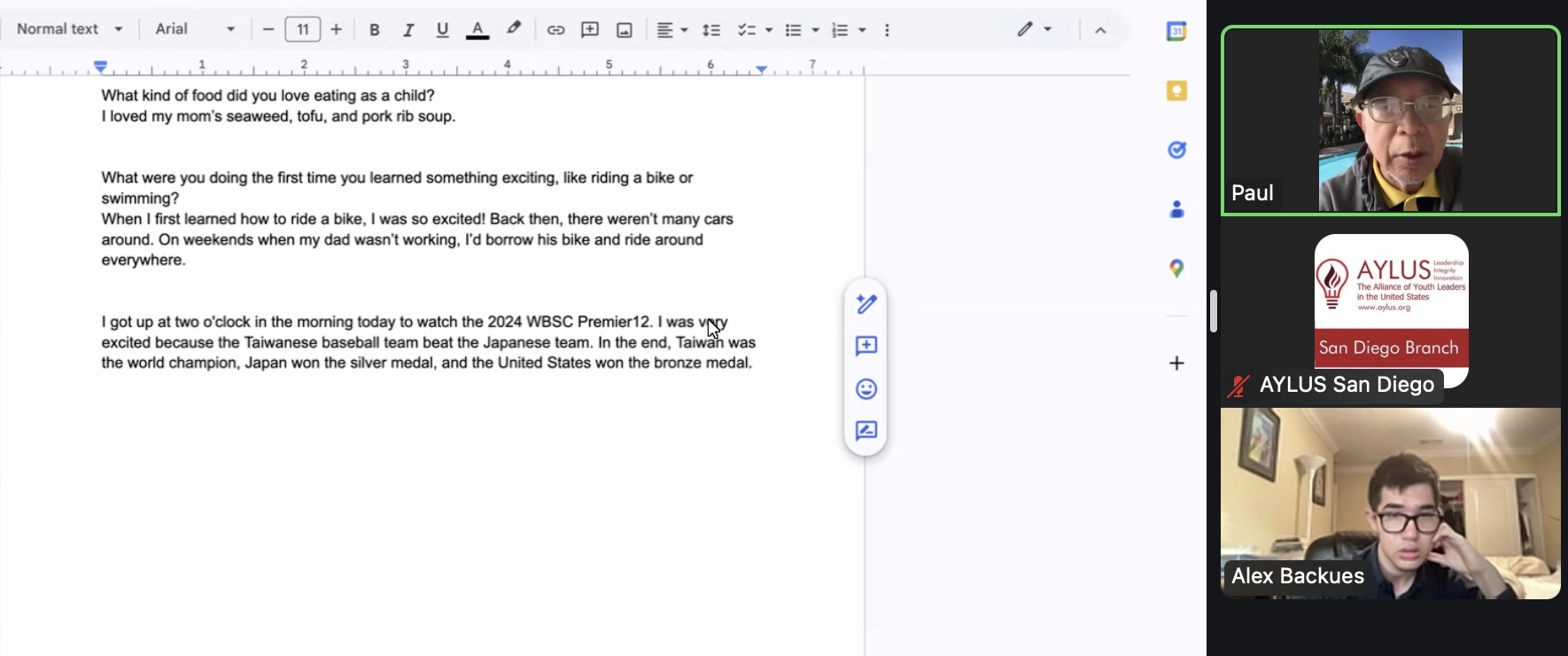Open Google Keep side panel

coord(1176,90)
